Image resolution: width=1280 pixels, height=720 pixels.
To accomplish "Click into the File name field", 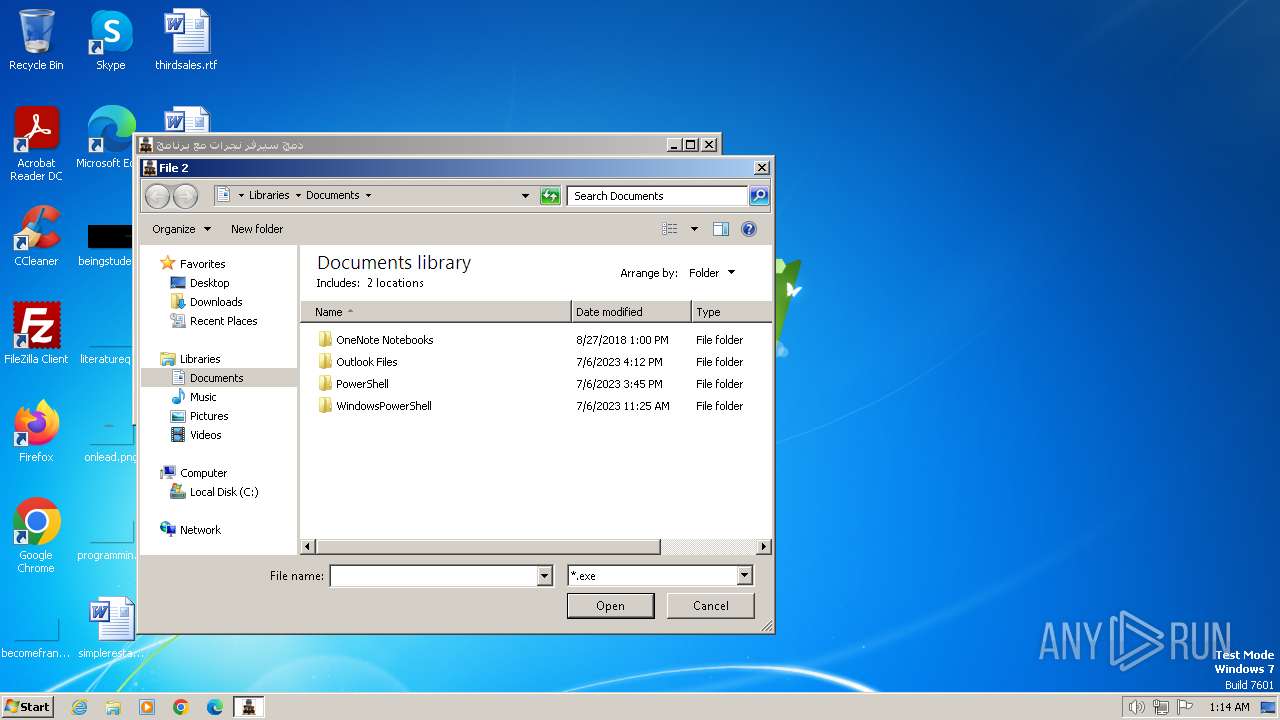I will tap(434, 575).
